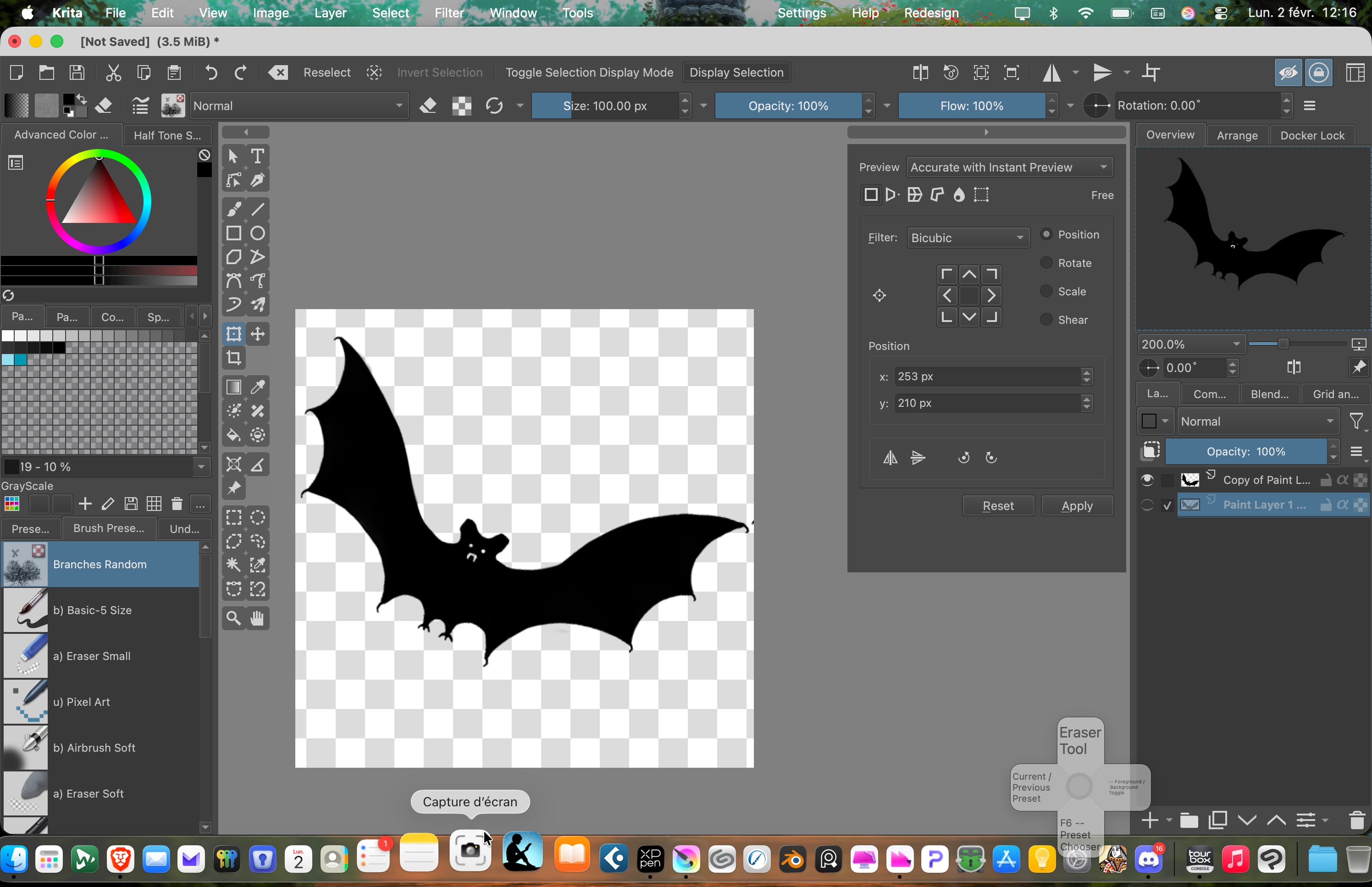This screenshot has width=1372, height=887.
Task: Select the Text tool in toolbox
Action: [x=257, y=156]
